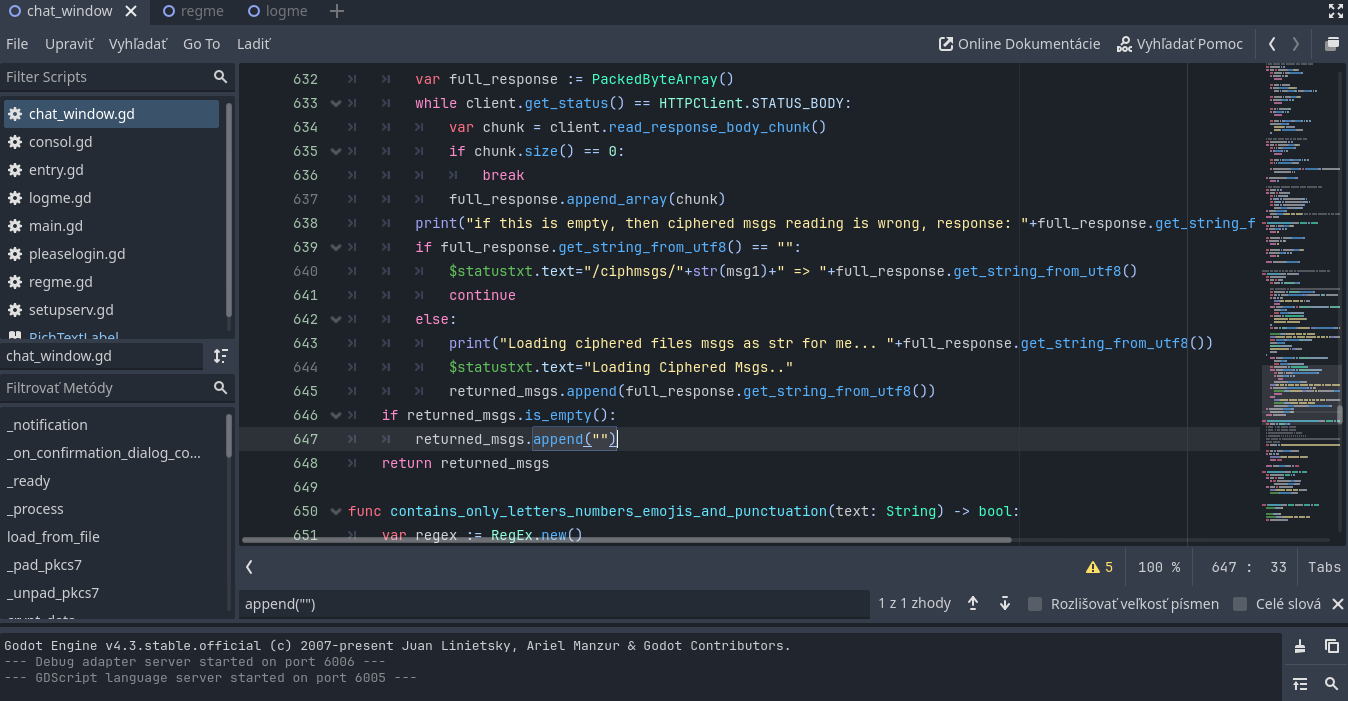Collapse the if fold at line 639
This screenshot has width=1348, height=701.
[336, 247]
